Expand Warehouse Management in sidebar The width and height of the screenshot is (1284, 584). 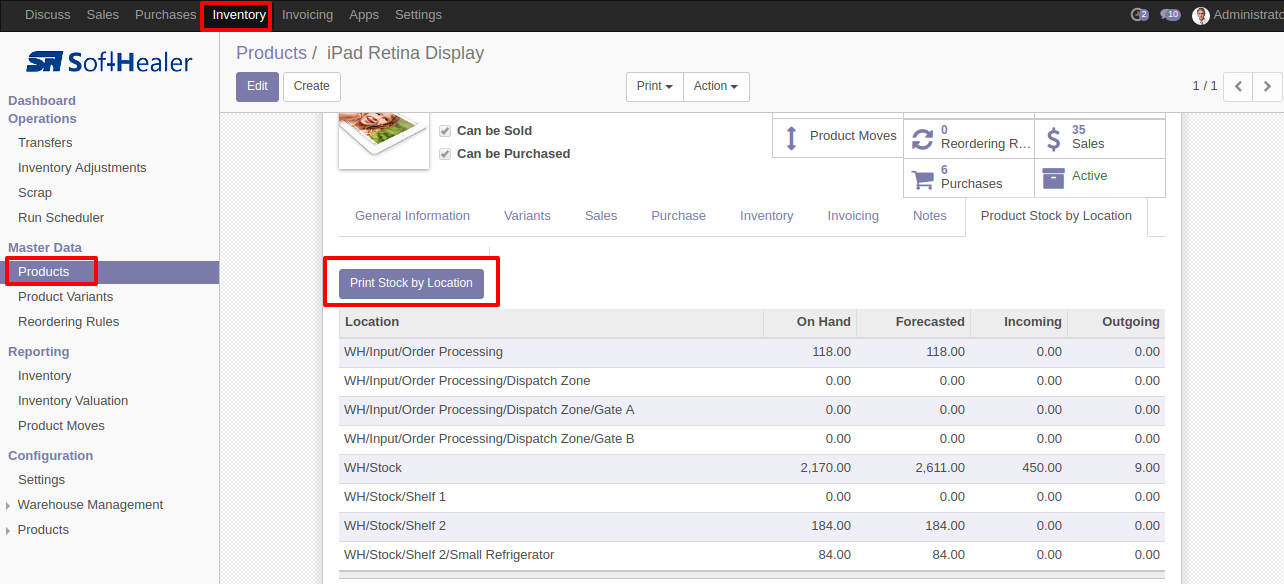[90, 505]
